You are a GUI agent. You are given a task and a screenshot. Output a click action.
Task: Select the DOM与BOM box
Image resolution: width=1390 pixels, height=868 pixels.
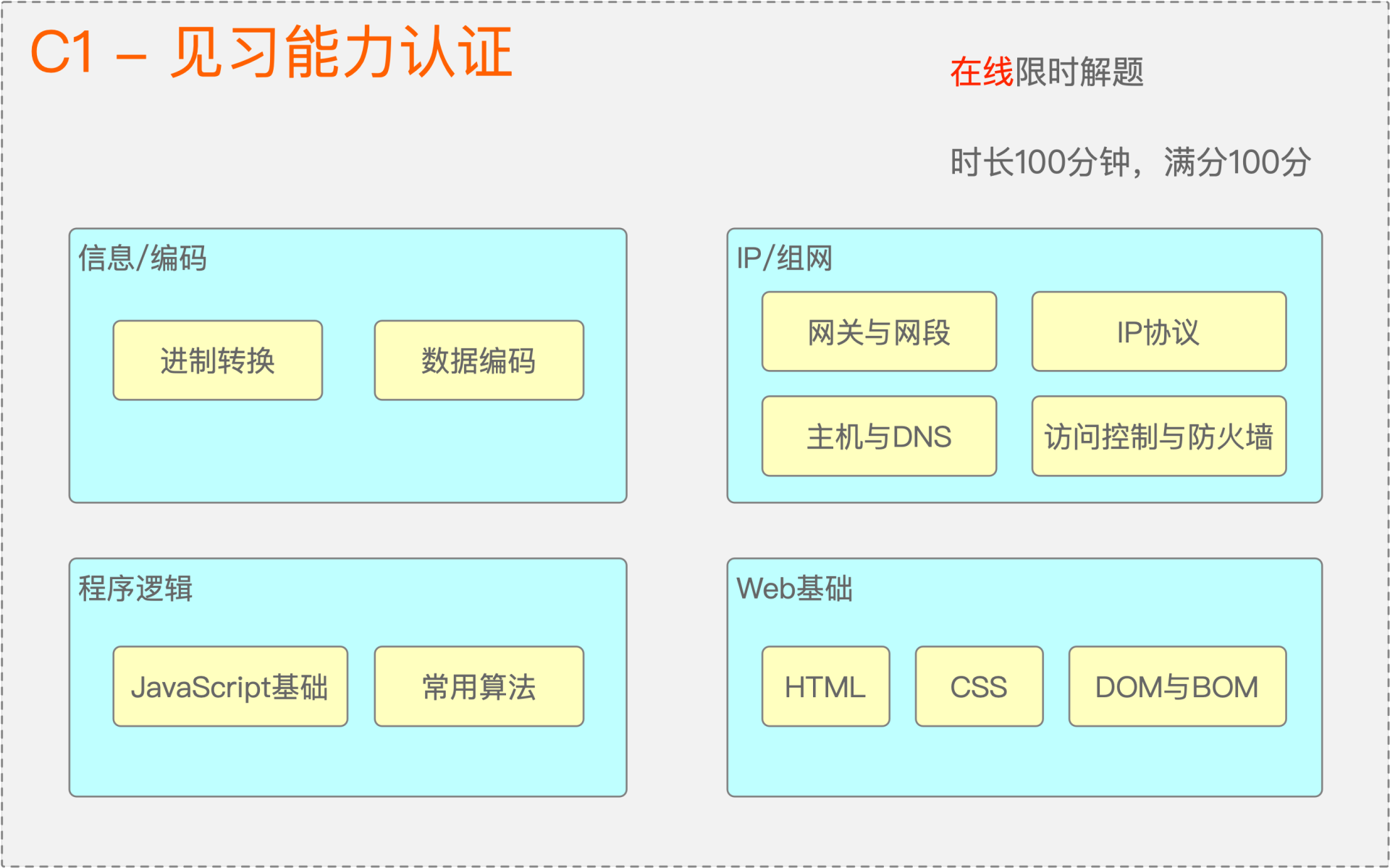(x=1177, y=686)
